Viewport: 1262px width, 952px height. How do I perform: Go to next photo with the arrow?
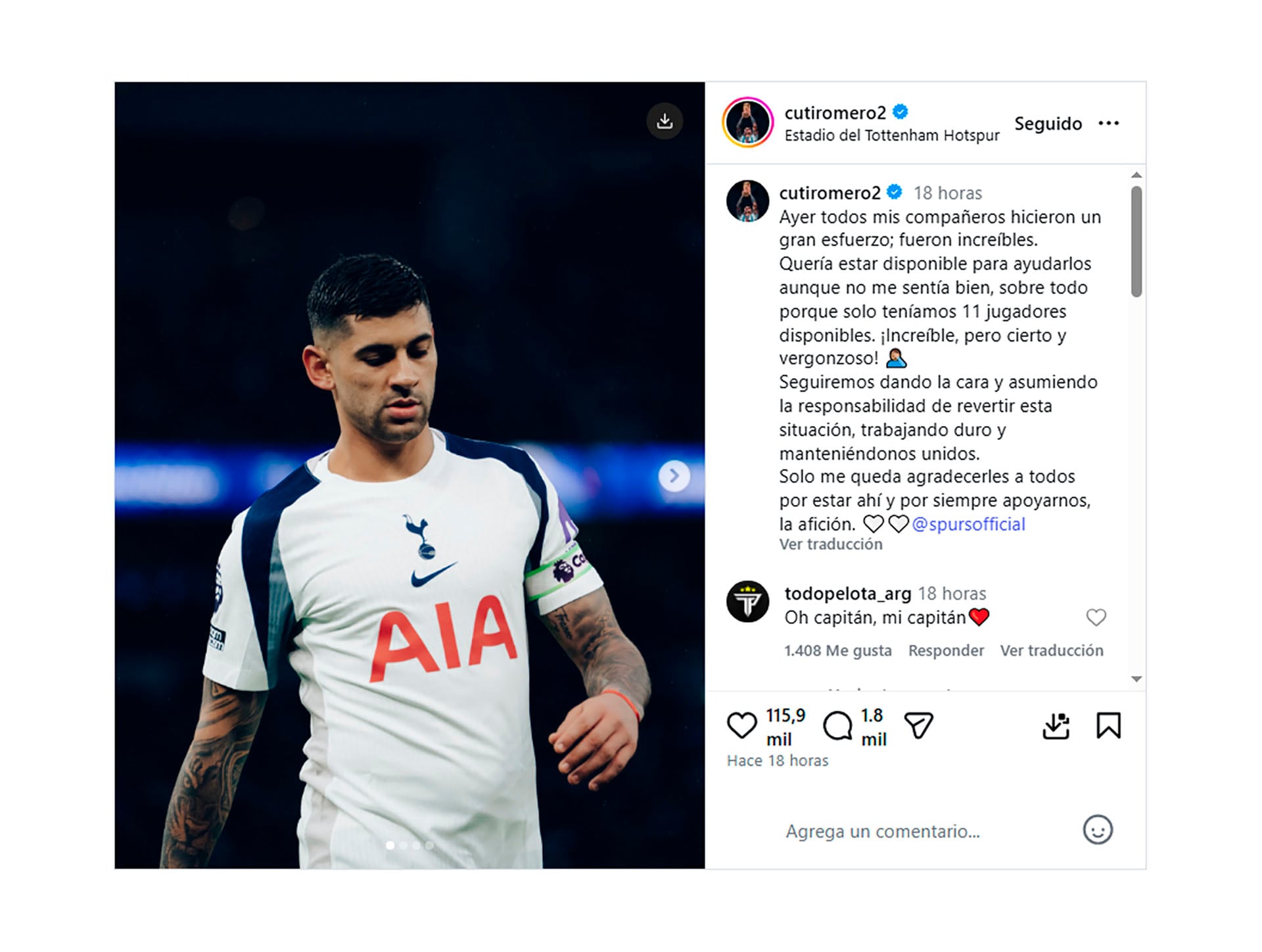[674, 475]
